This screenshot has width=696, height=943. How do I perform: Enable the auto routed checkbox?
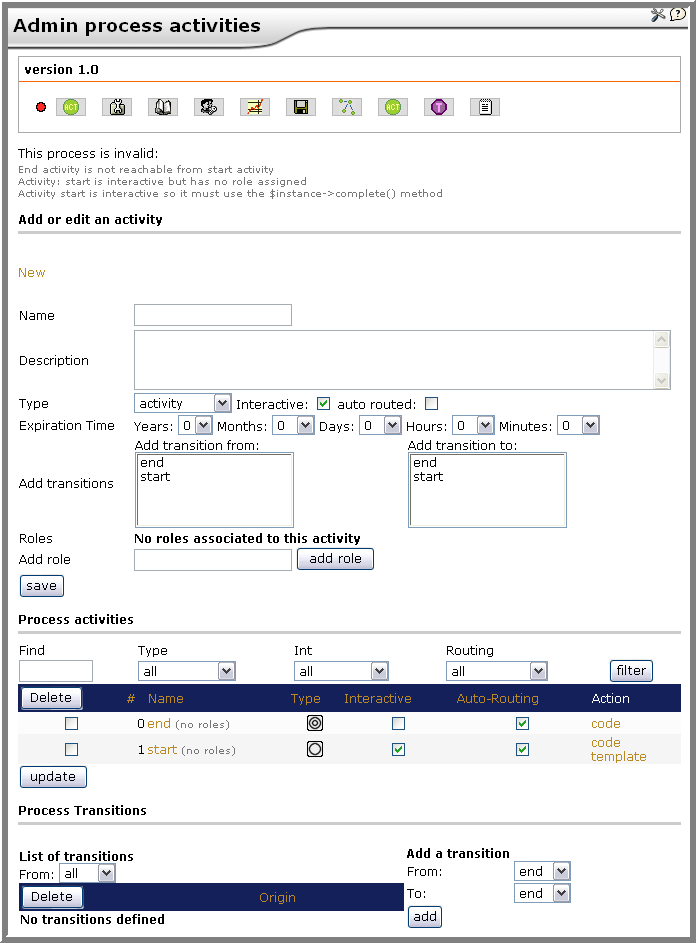pos(431,404)
